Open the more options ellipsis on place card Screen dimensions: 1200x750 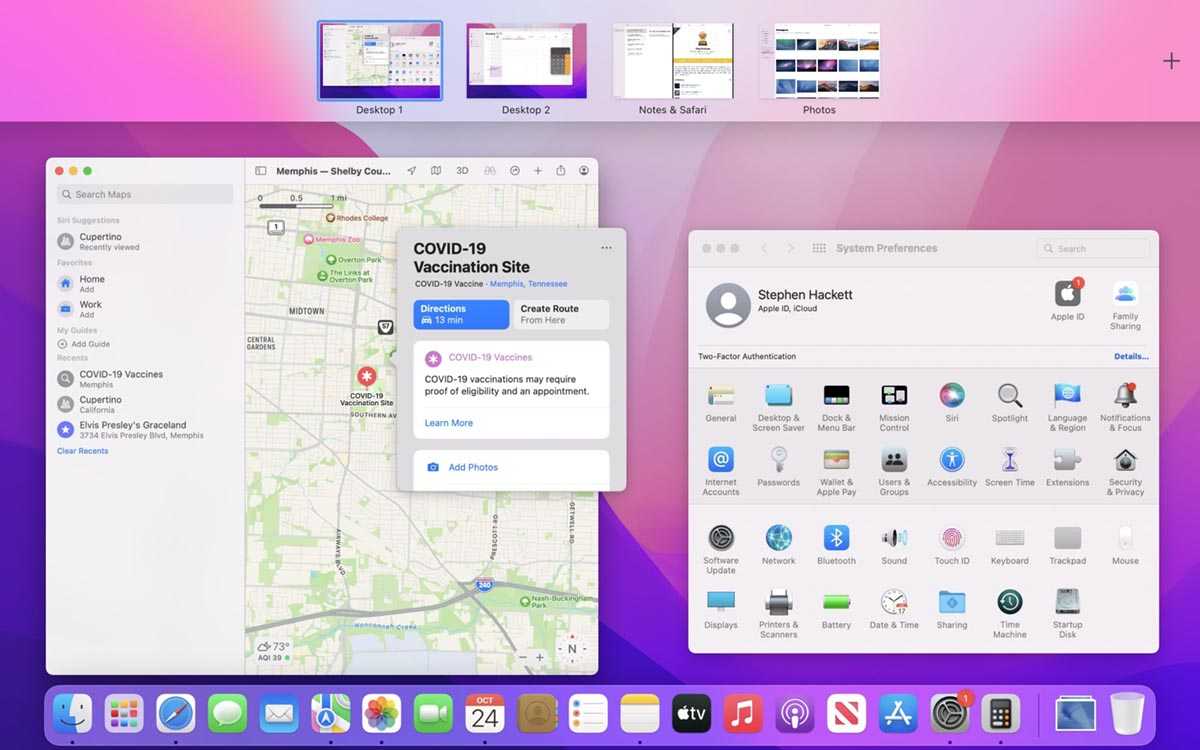tap(606, 248)
